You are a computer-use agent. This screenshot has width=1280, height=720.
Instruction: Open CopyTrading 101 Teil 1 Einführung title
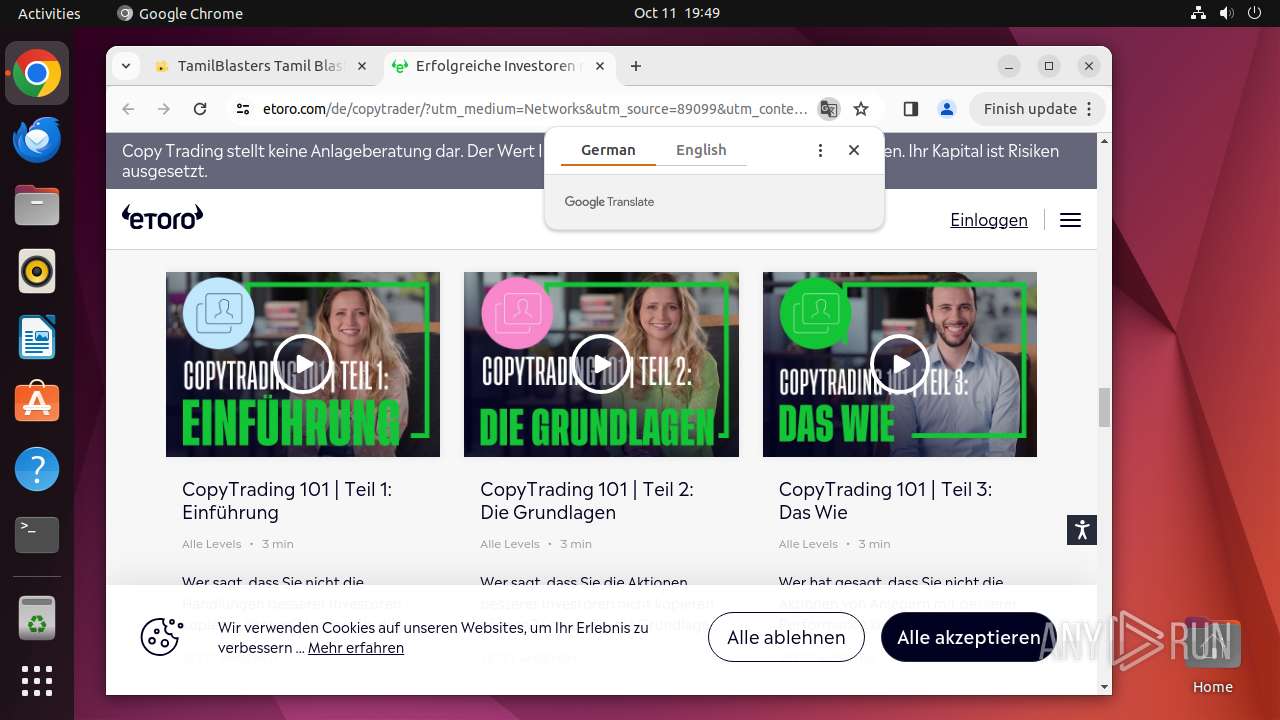click(x=287, y=501)
